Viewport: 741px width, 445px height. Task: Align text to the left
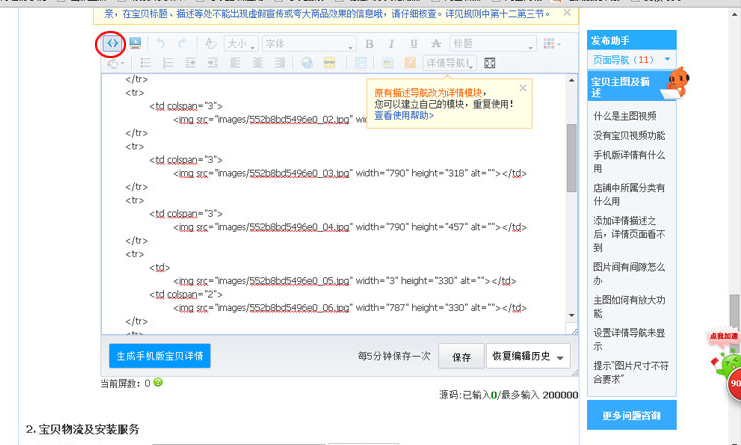(x=235, y=63)
